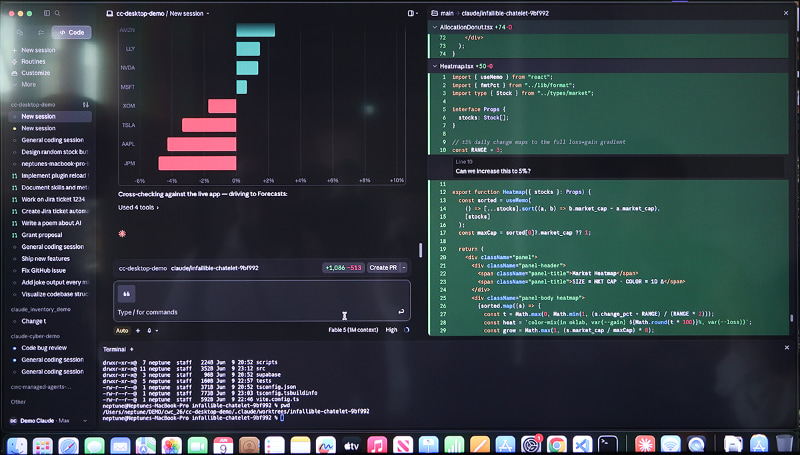Collapse claude_inventory_demo project group

pos(40,309)
